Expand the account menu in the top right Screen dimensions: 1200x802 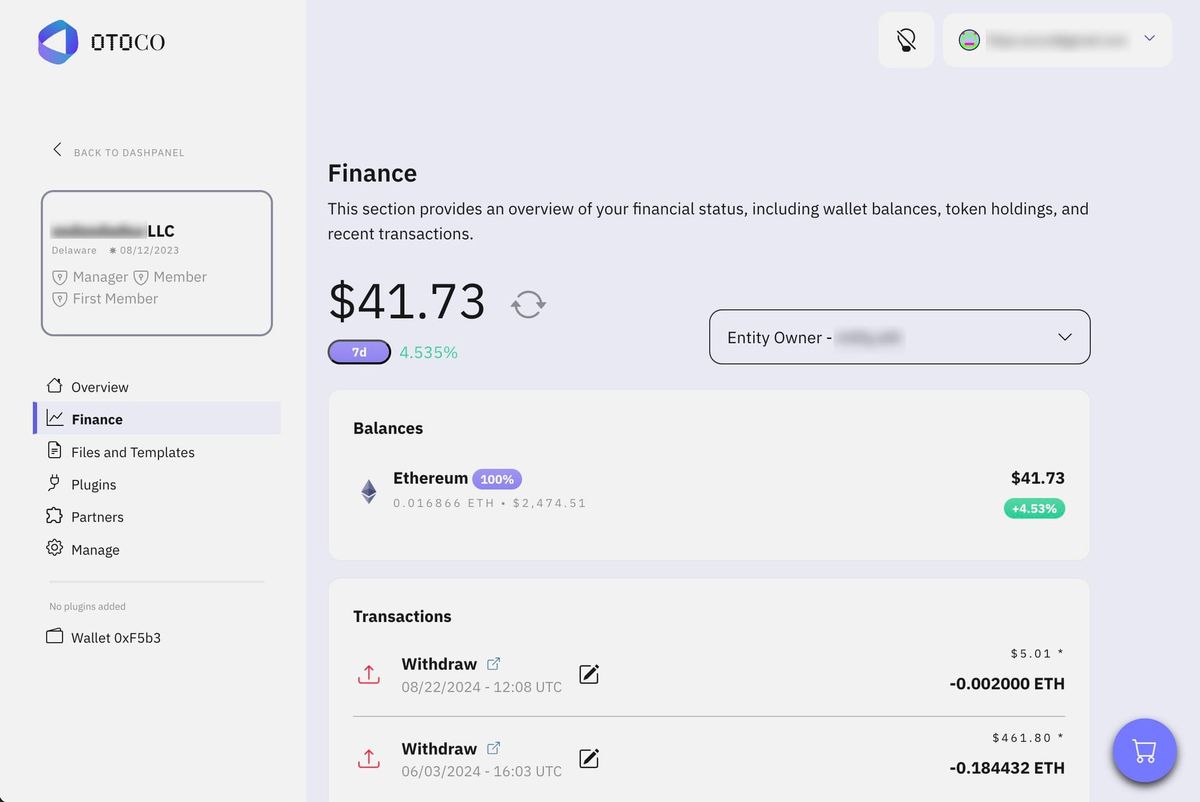coord(1056,39)
